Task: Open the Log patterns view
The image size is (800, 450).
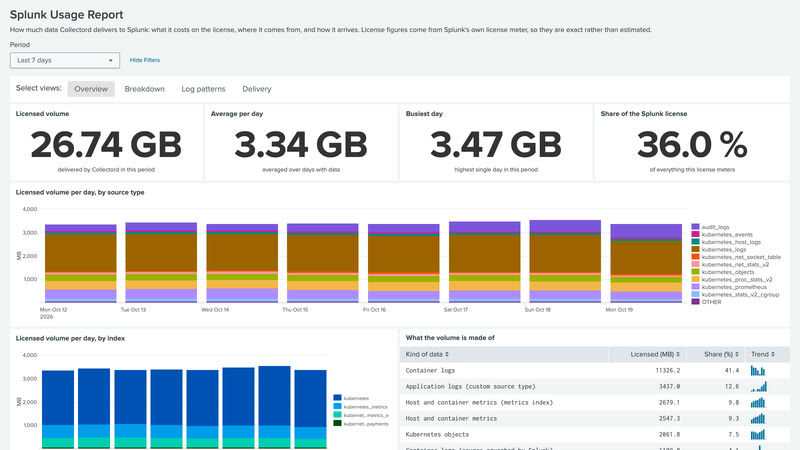Action: pos(203,89)
